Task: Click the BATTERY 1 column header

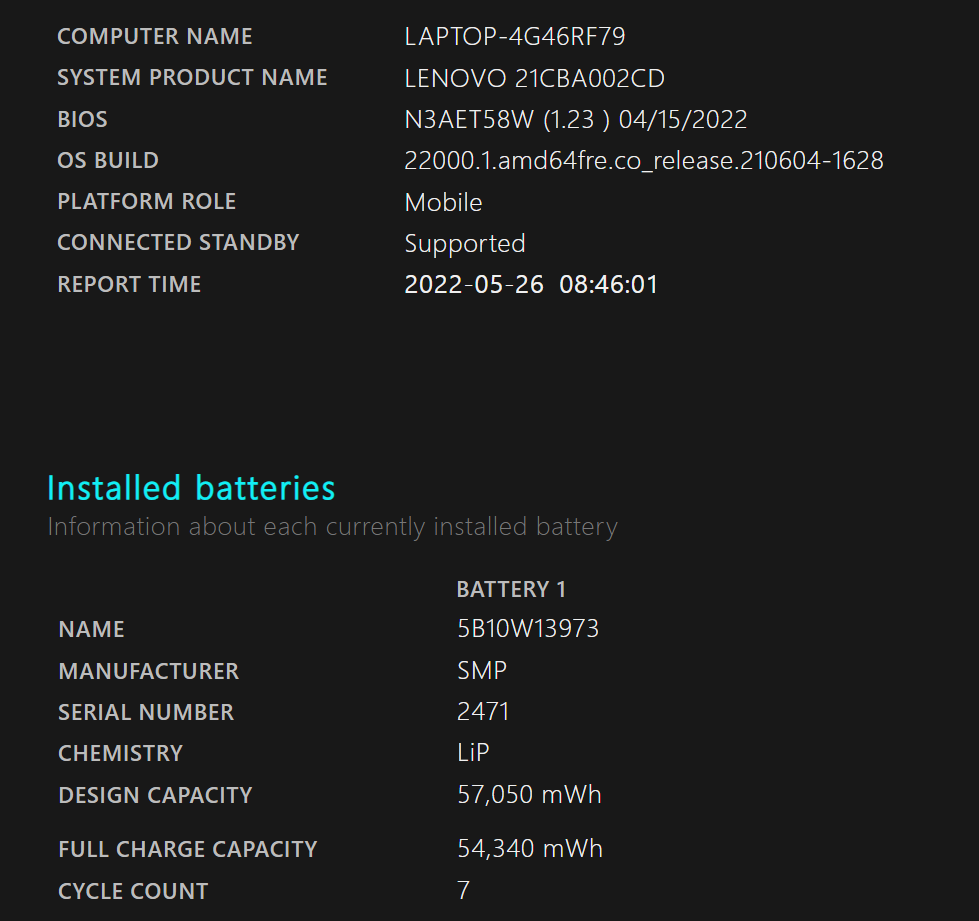Action: tap(511, 589)
